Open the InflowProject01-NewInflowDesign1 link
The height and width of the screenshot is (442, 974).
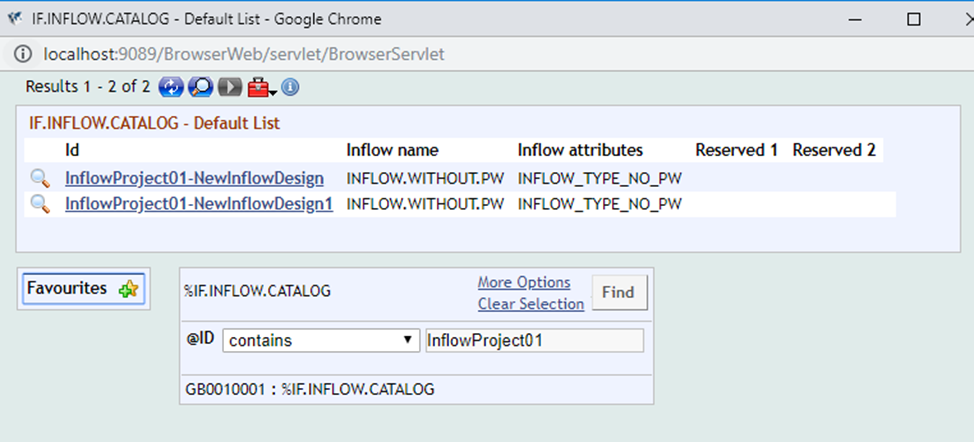tap(199, 204)
